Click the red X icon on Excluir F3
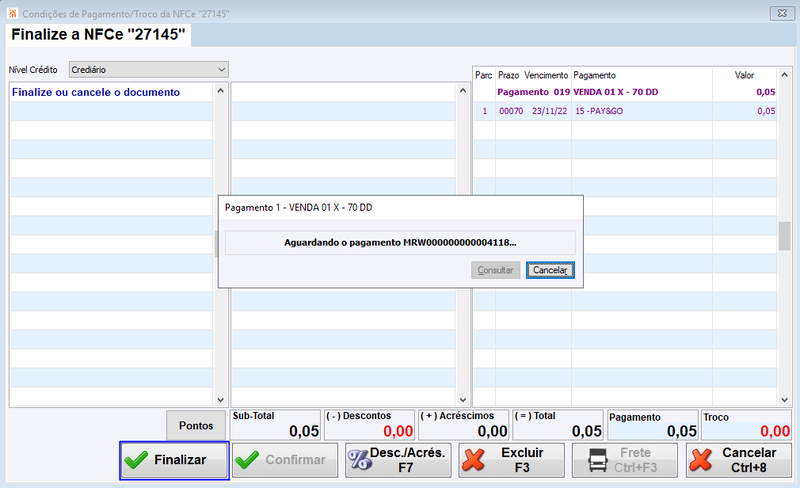This screenshot has width=800, height=488. 473,460
